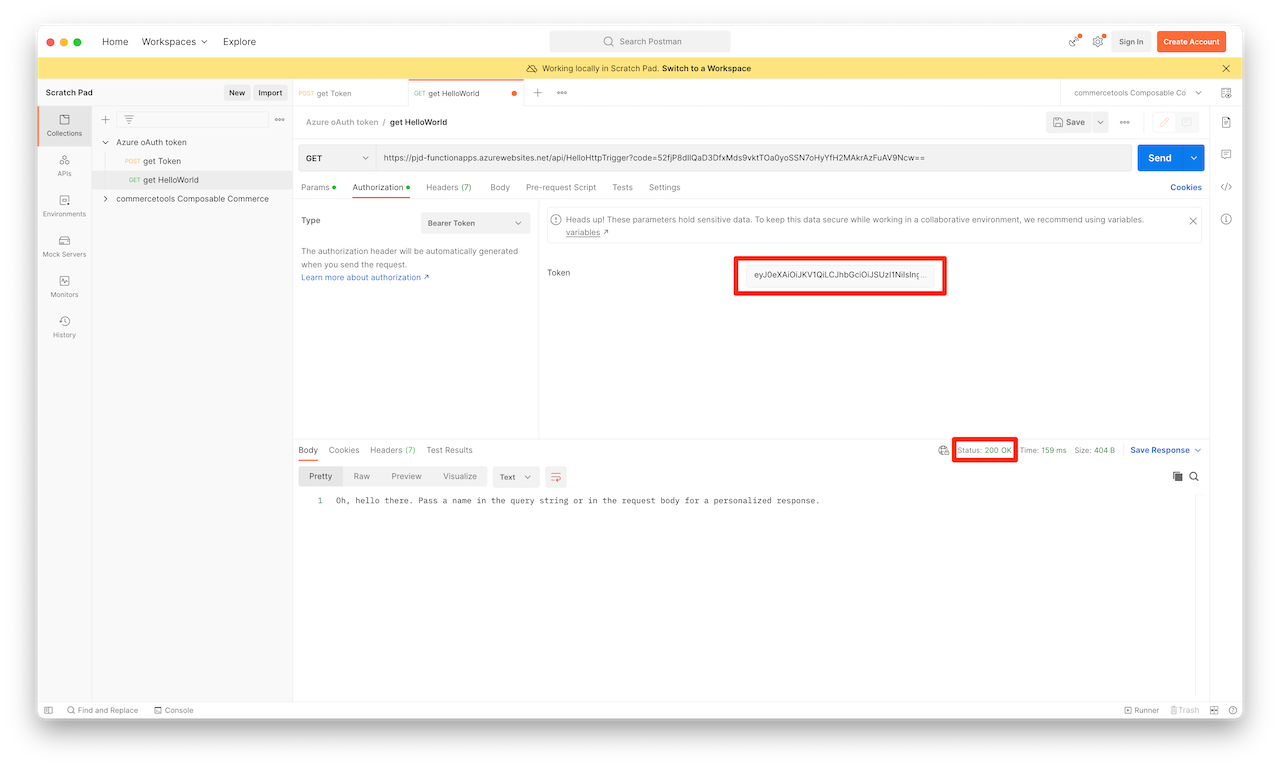
Task: Open the APIs sidebar panel
Action: (64, 165)
